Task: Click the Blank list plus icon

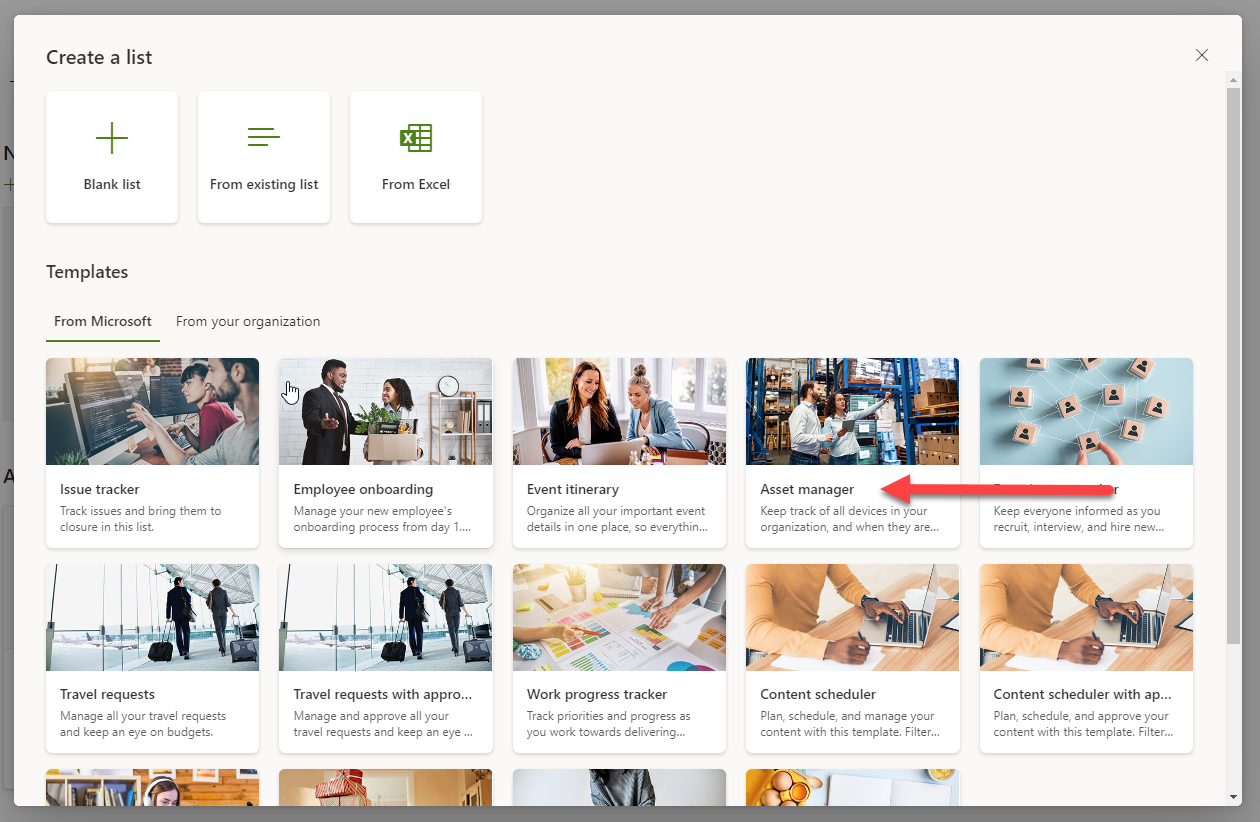Action: click(111, 138)
